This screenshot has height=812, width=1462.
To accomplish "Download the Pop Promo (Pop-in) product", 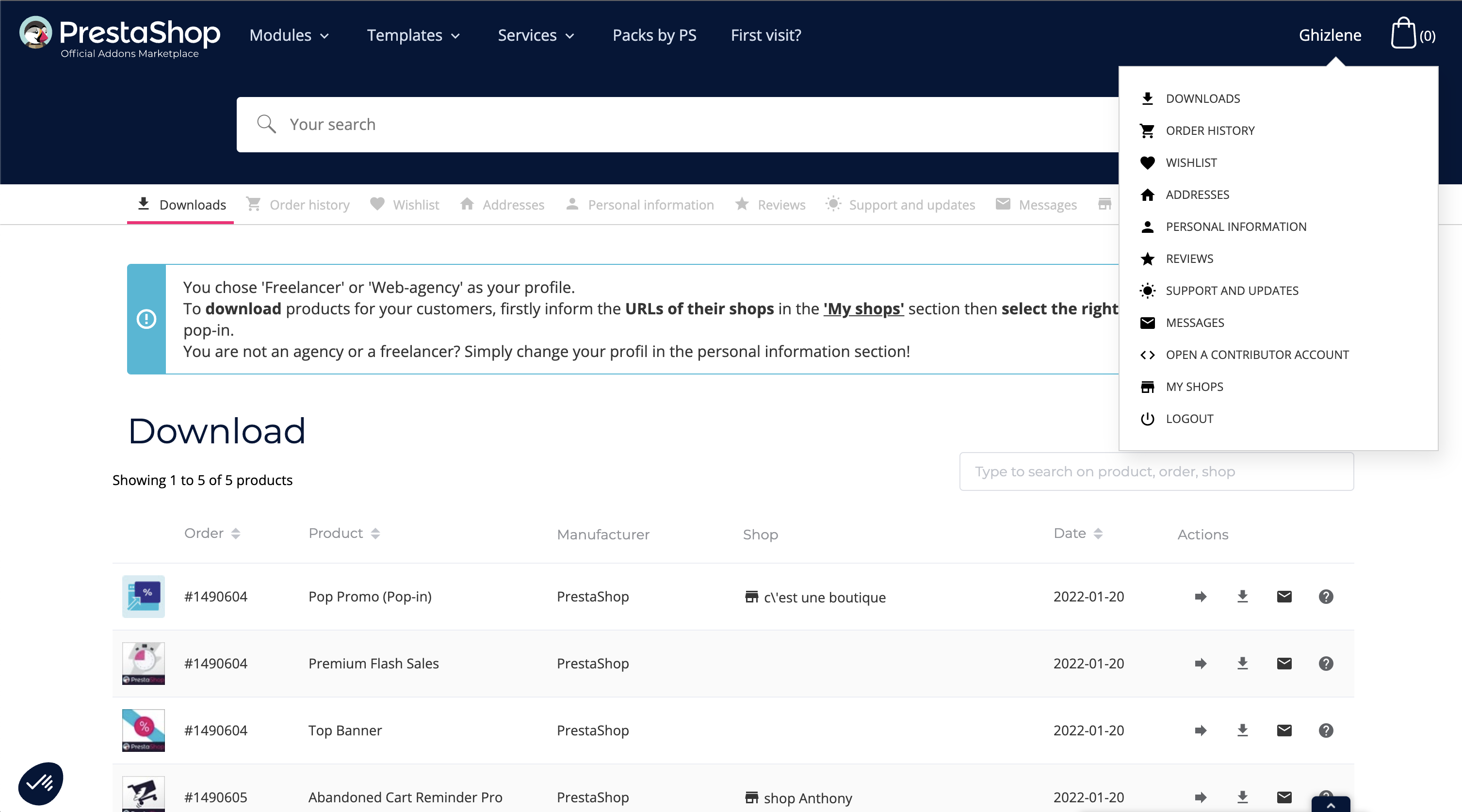I will point(1243,596).
